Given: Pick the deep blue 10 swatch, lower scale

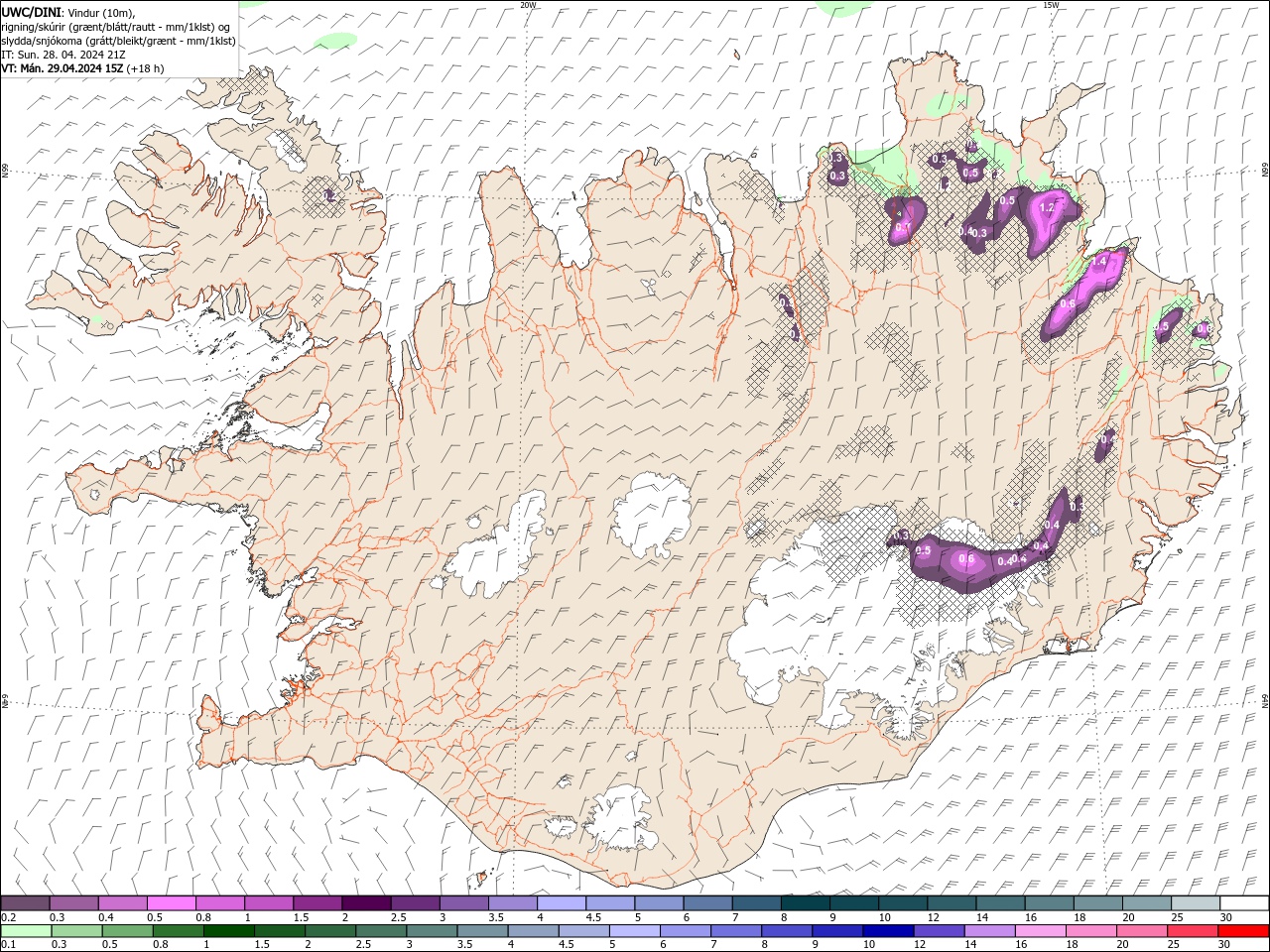Looking at the screenshot, I should click(888, 930).
